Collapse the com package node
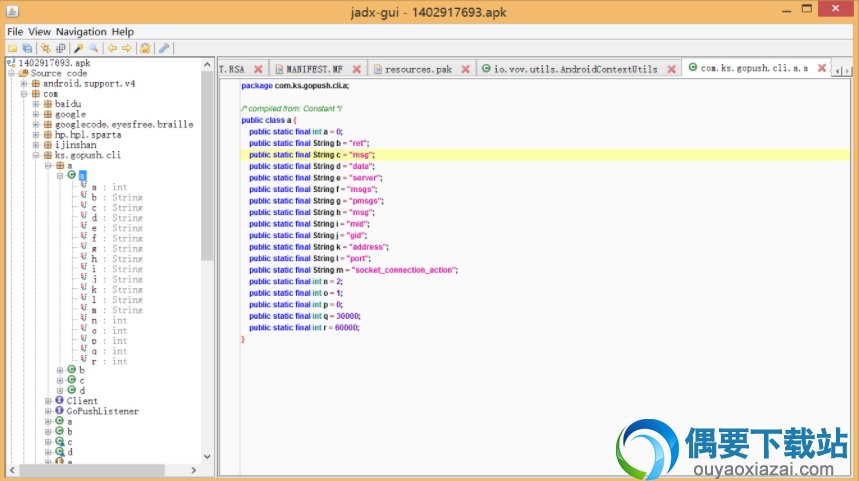The height and width of the screenshot is (481, 859). point(24,94)
